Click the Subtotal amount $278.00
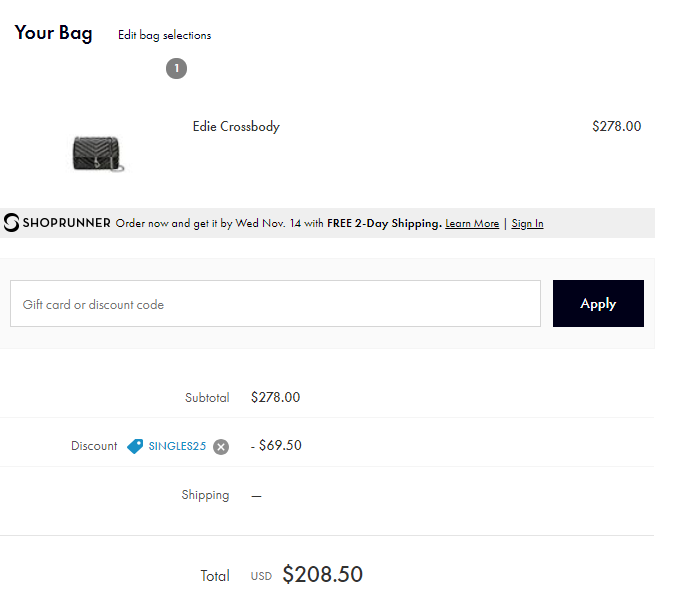 pos(275,397)
